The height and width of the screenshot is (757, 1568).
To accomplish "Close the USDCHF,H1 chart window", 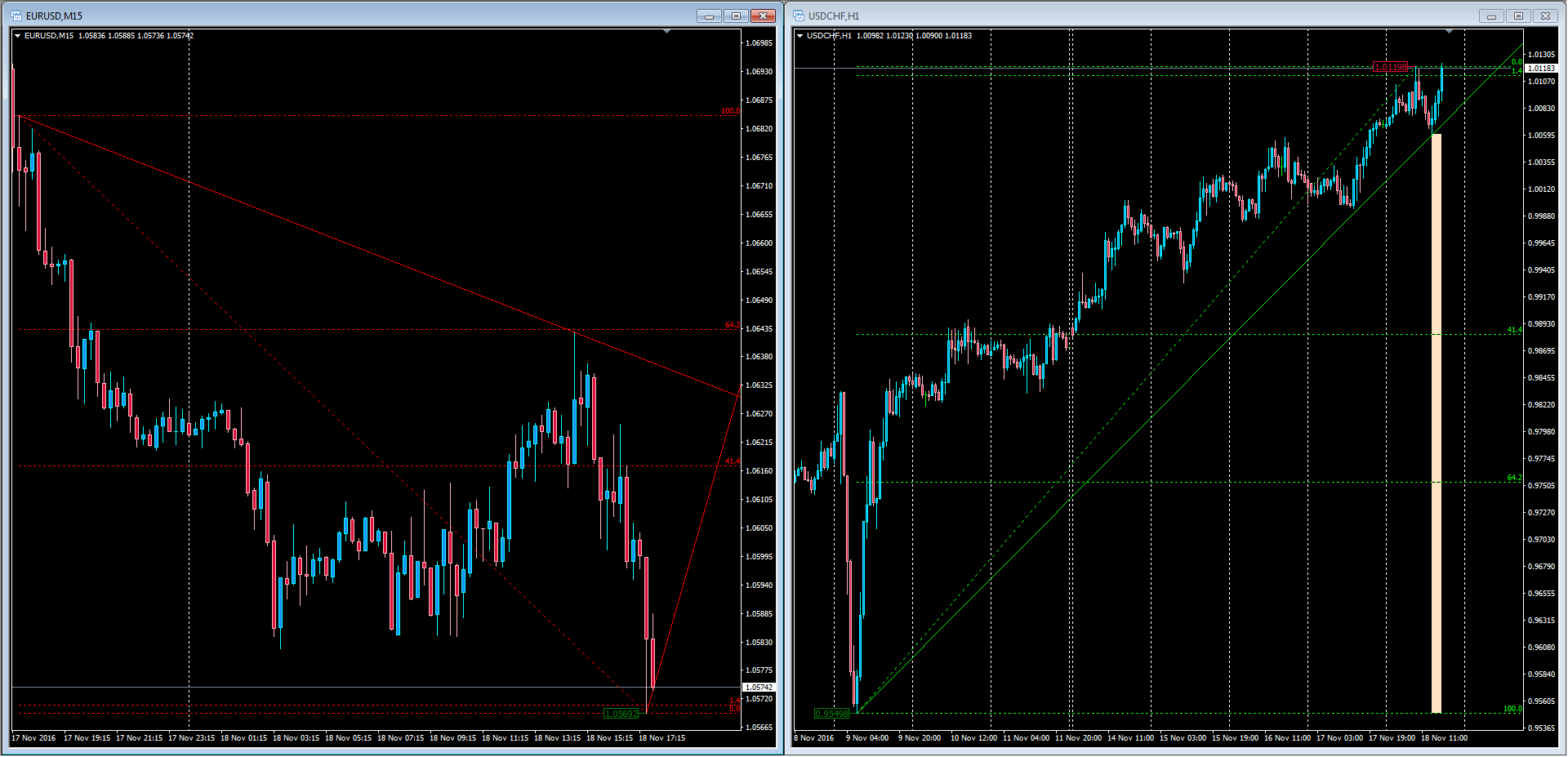I will pyautogui.click(x=1545, y=16).
